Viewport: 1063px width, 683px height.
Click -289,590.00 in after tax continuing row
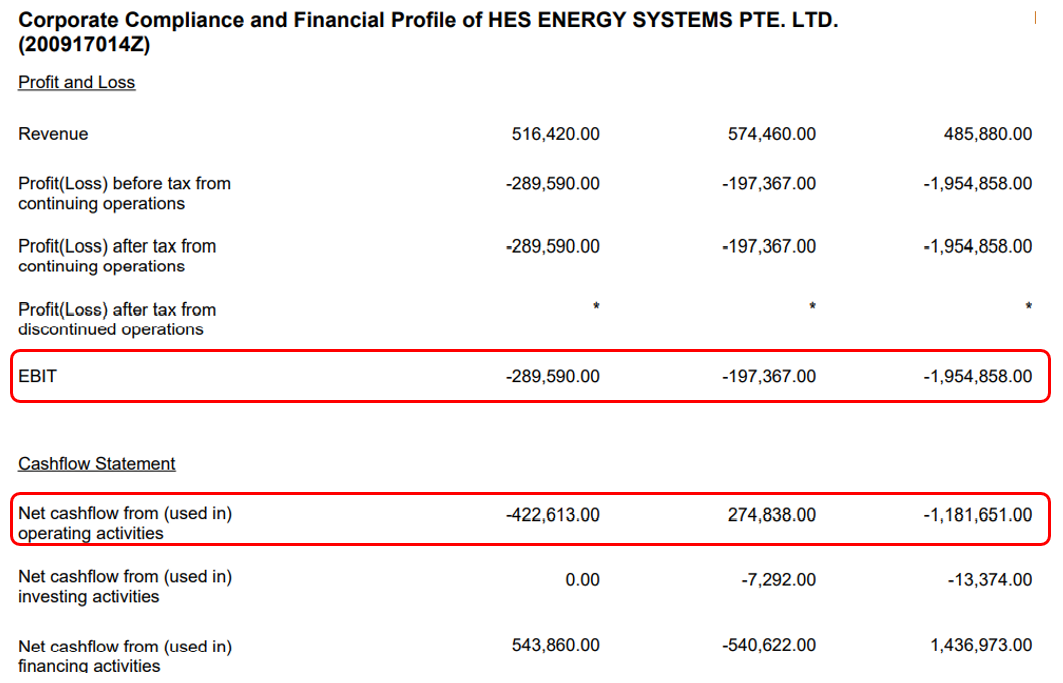click(x=553, y=246)
